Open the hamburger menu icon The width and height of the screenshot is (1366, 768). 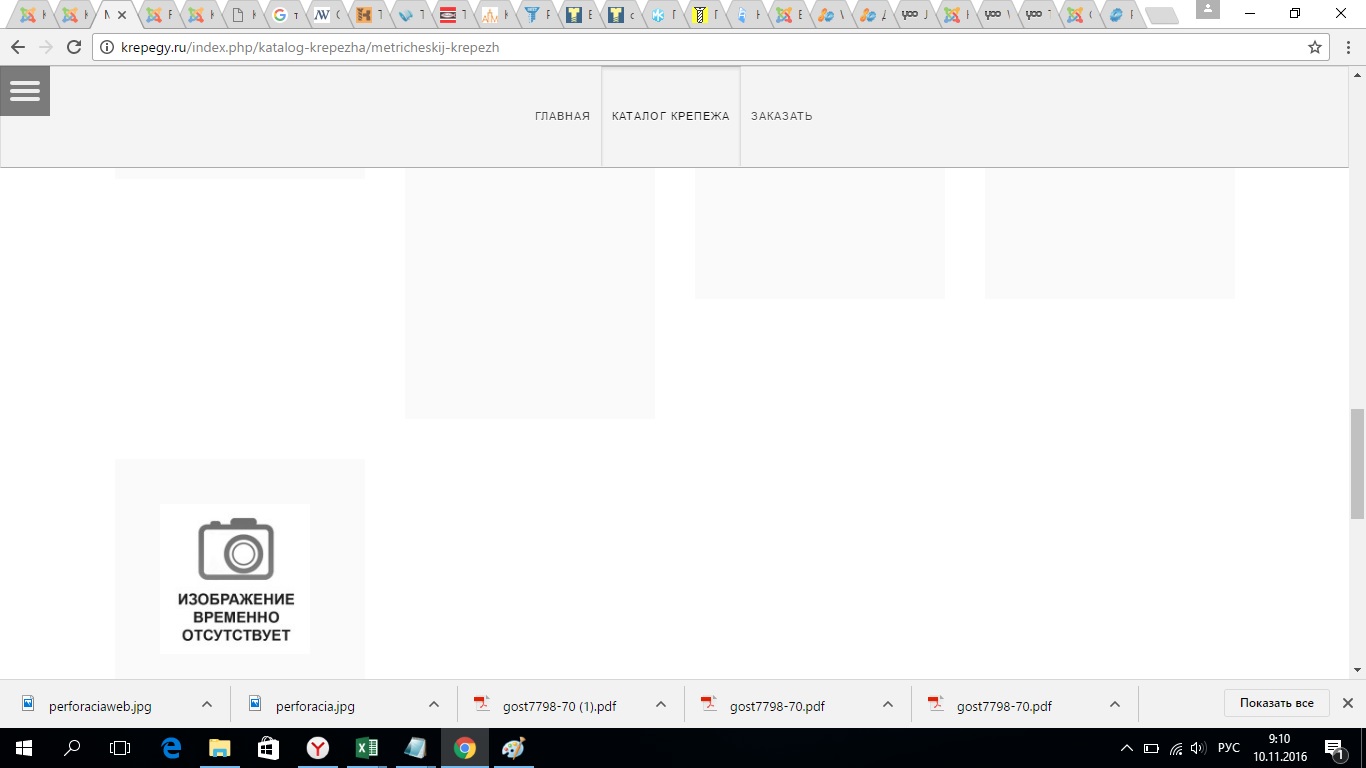pos(25,91)
